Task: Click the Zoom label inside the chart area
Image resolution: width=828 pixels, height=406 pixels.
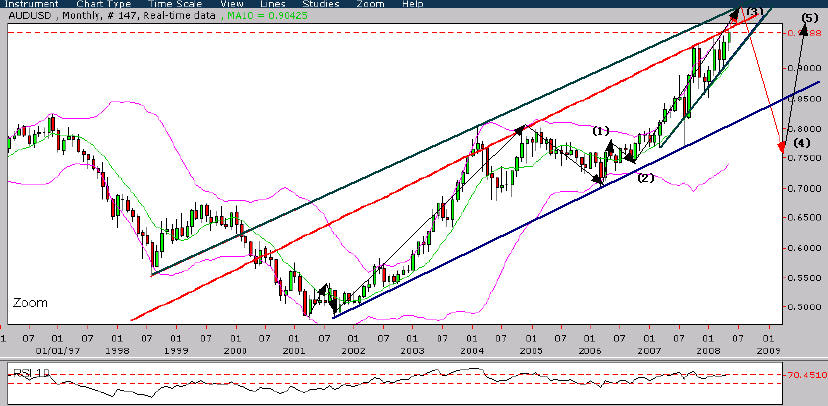Action: pos(30,303)
